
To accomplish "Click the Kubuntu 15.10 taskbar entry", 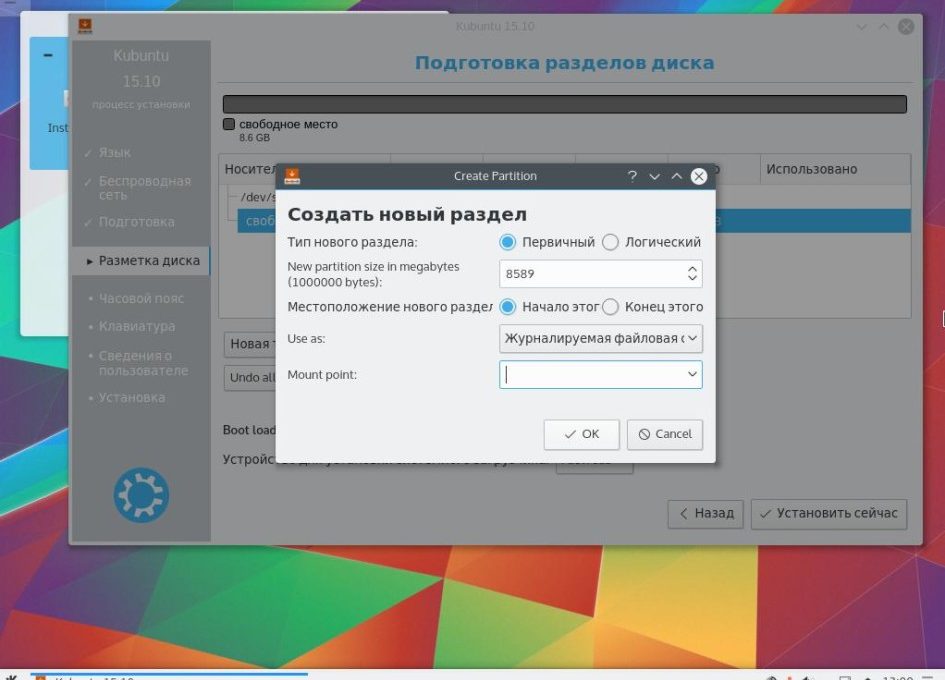I will [x=169, y=676].
